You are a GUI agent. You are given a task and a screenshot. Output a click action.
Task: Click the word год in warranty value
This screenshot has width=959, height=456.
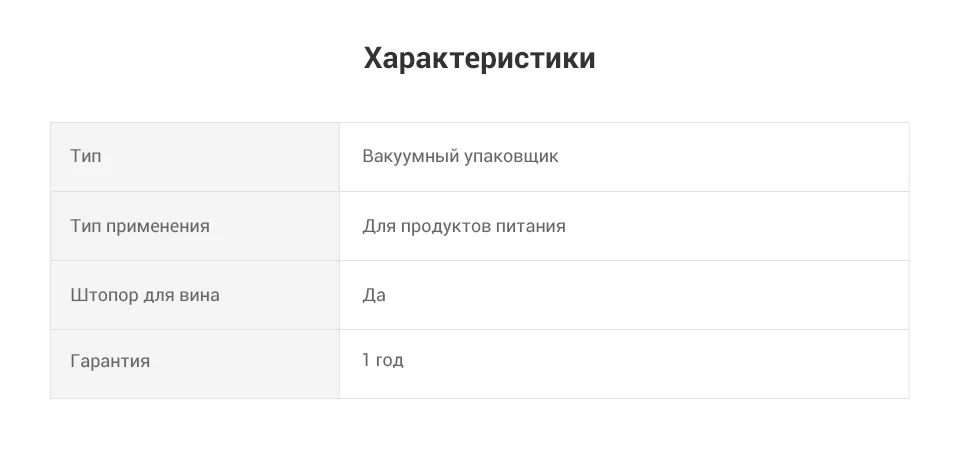(390, 361)
